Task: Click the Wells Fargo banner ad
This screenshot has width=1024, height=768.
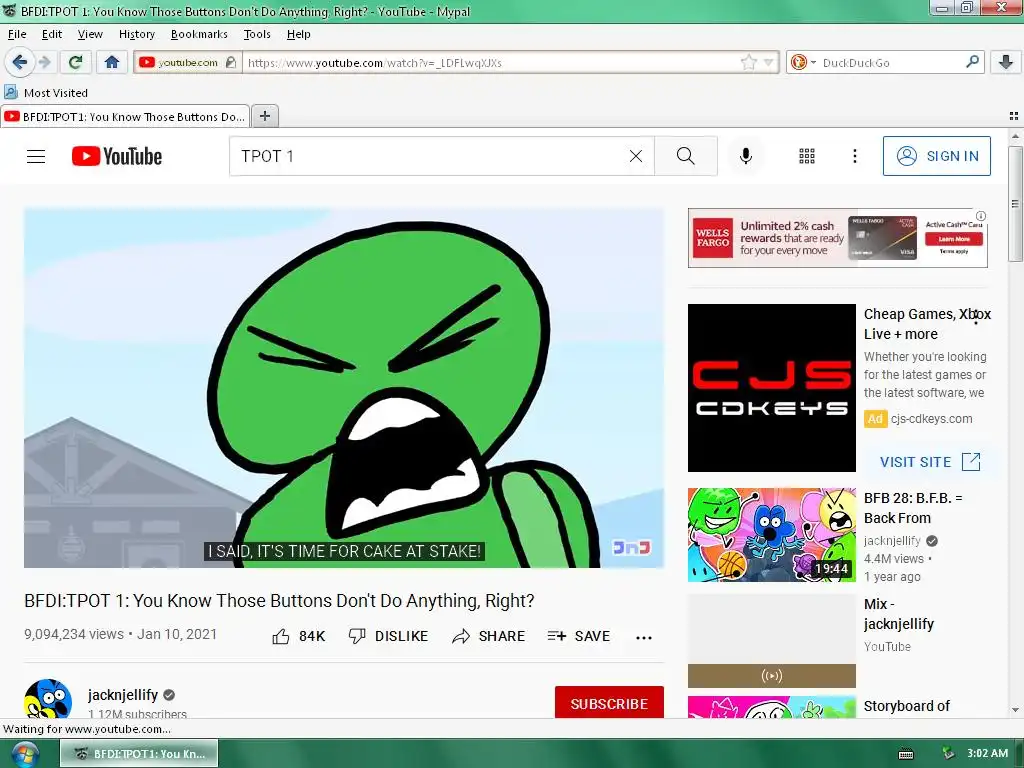Action: 837,238
